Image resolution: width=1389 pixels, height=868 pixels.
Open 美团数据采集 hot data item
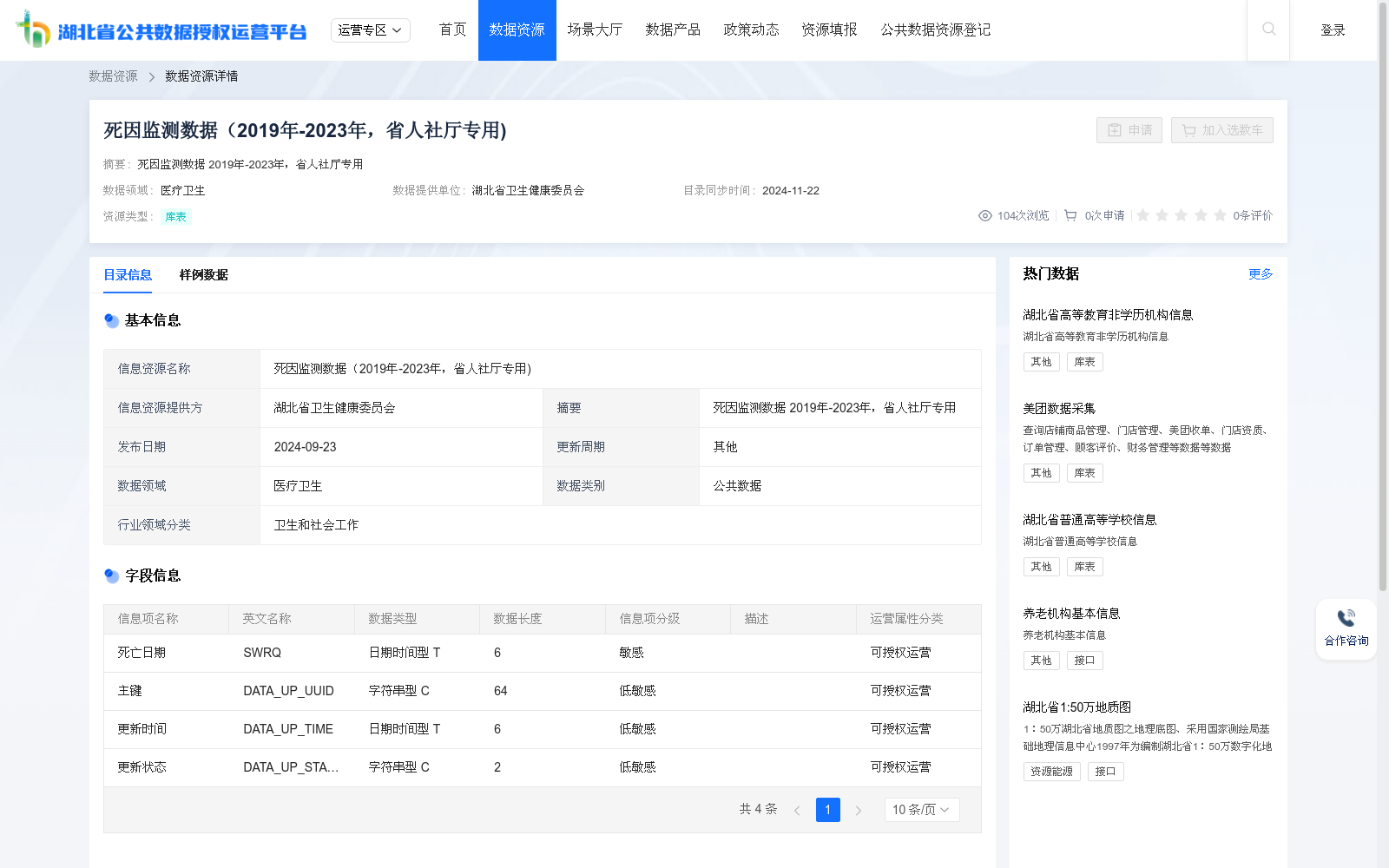pos(1059,409)
